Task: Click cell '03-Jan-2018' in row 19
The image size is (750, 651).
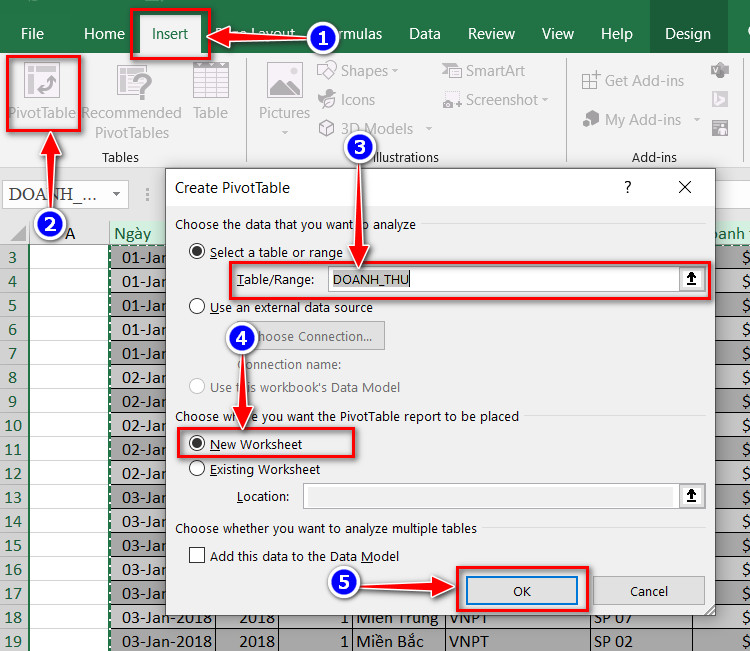Action: coord(163,640)
